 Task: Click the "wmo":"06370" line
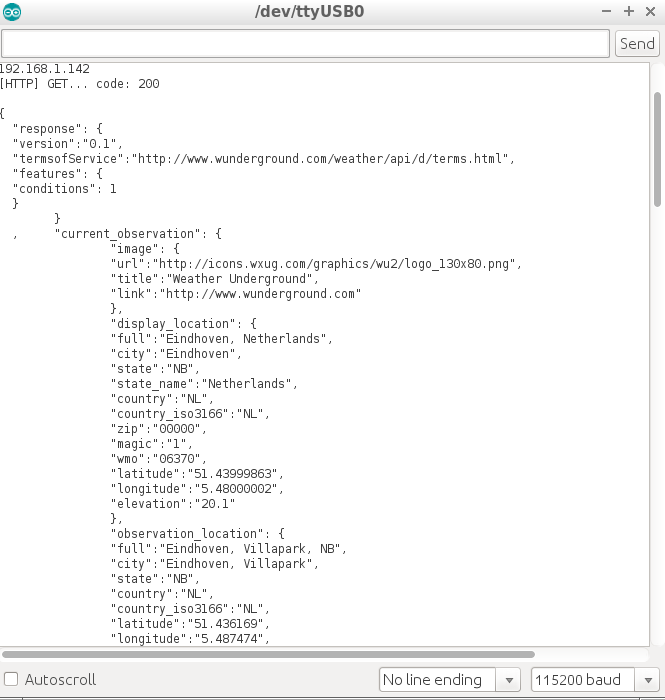click(158, 459)
